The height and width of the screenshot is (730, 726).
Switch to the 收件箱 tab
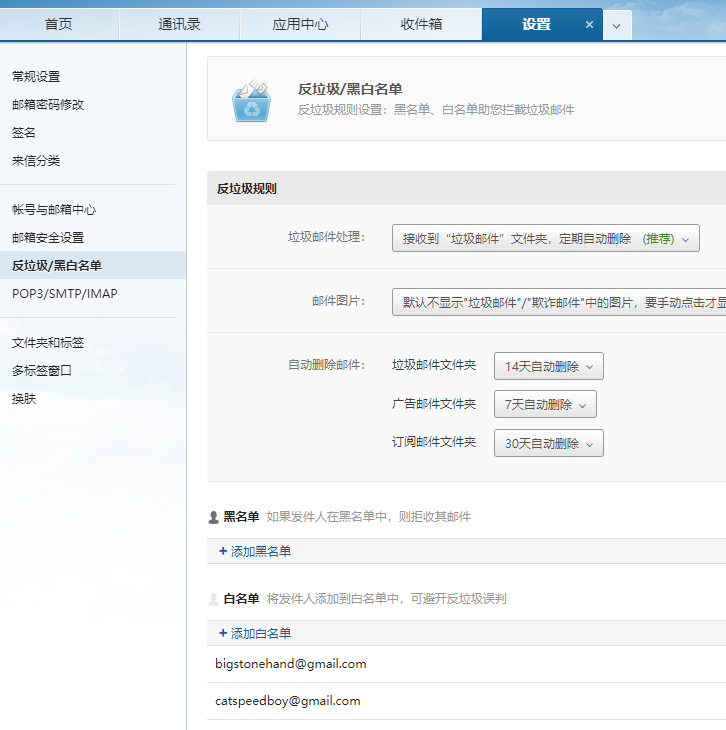[x=421, y=24]
